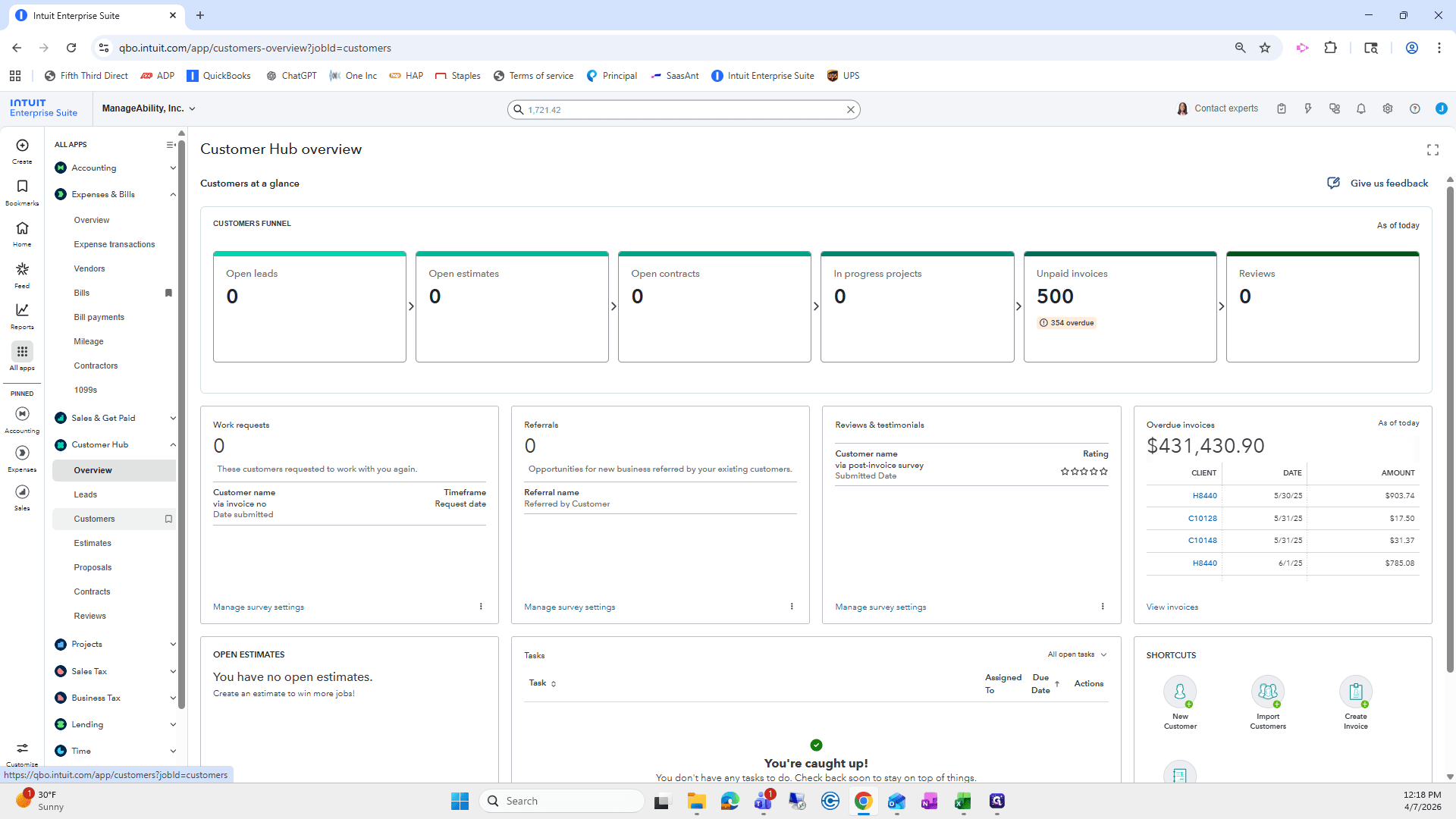Open Leads under Customer Hub
Screen dimensions: 1456x819
coord(86,495)
